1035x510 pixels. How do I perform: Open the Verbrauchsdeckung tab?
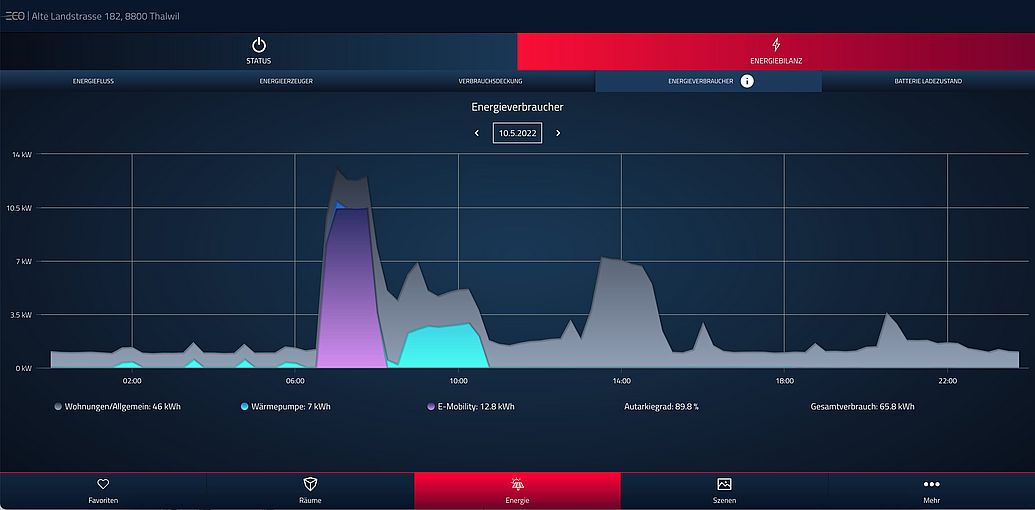[x=490, y=81]
